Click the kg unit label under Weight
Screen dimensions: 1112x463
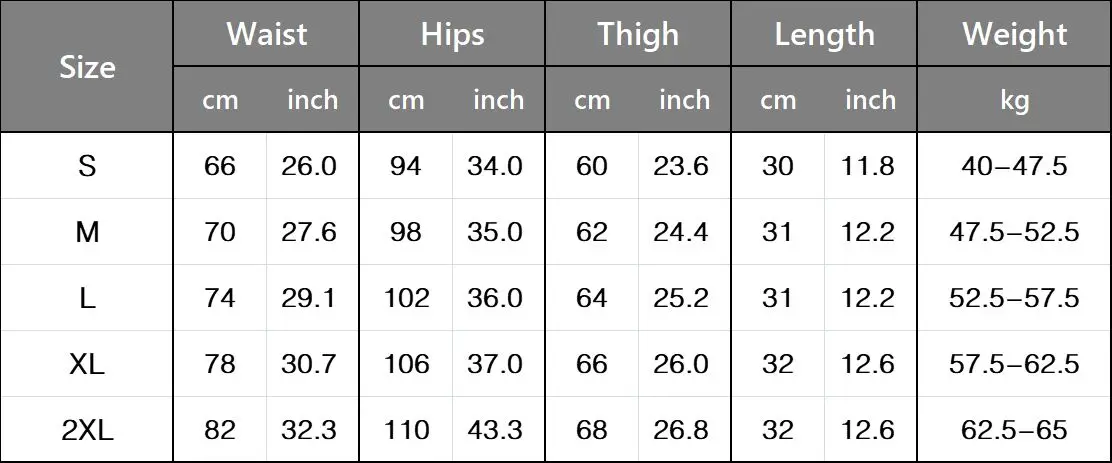(1014, 100)
